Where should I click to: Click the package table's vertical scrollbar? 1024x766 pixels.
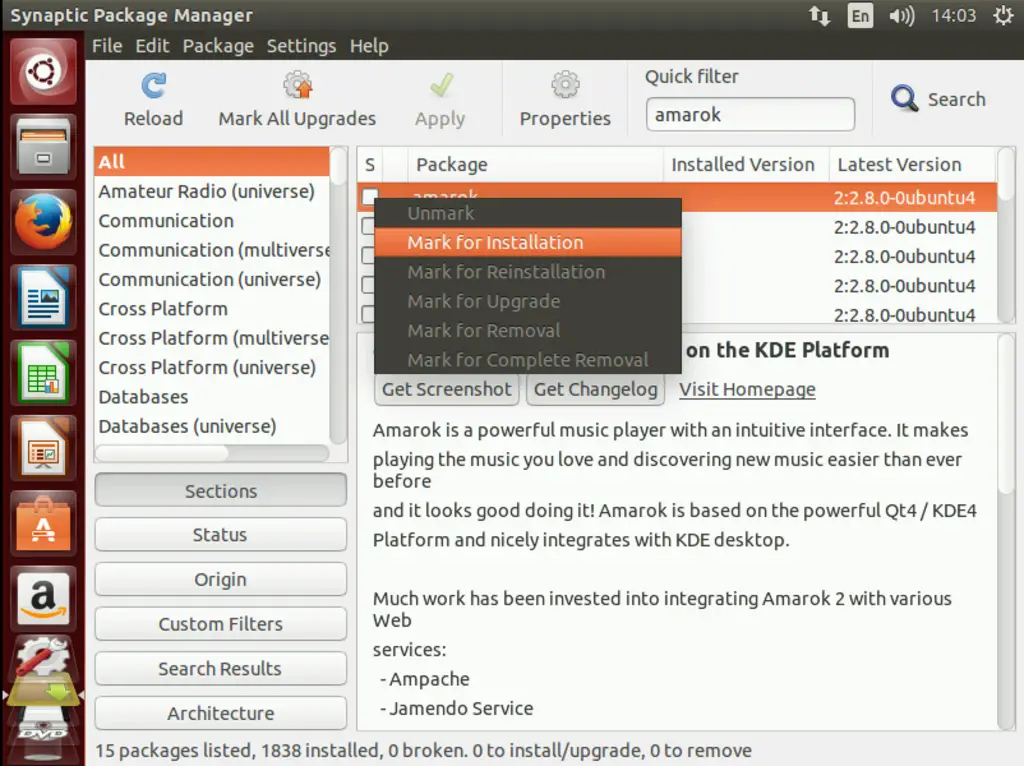[x=1006, y=235]
